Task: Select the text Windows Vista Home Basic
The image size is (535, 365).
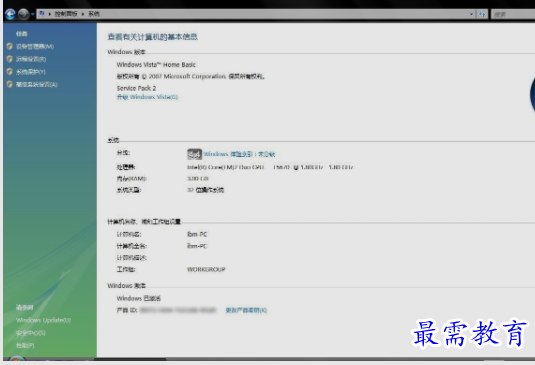Action: (x=156, y=64)
